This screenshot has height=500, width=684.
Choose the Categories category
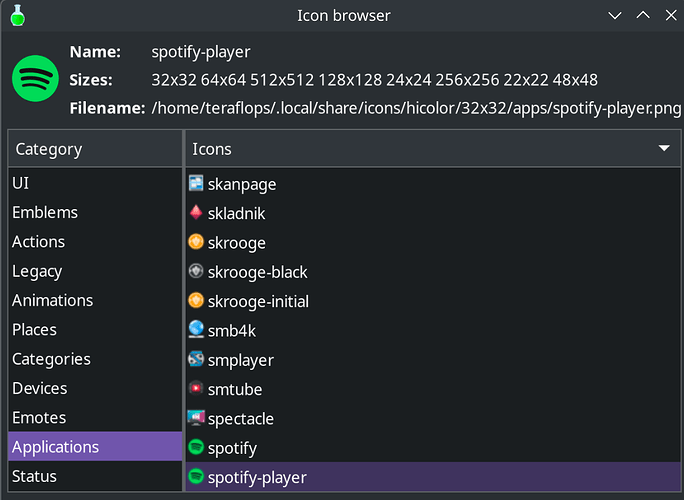[95, 359]
